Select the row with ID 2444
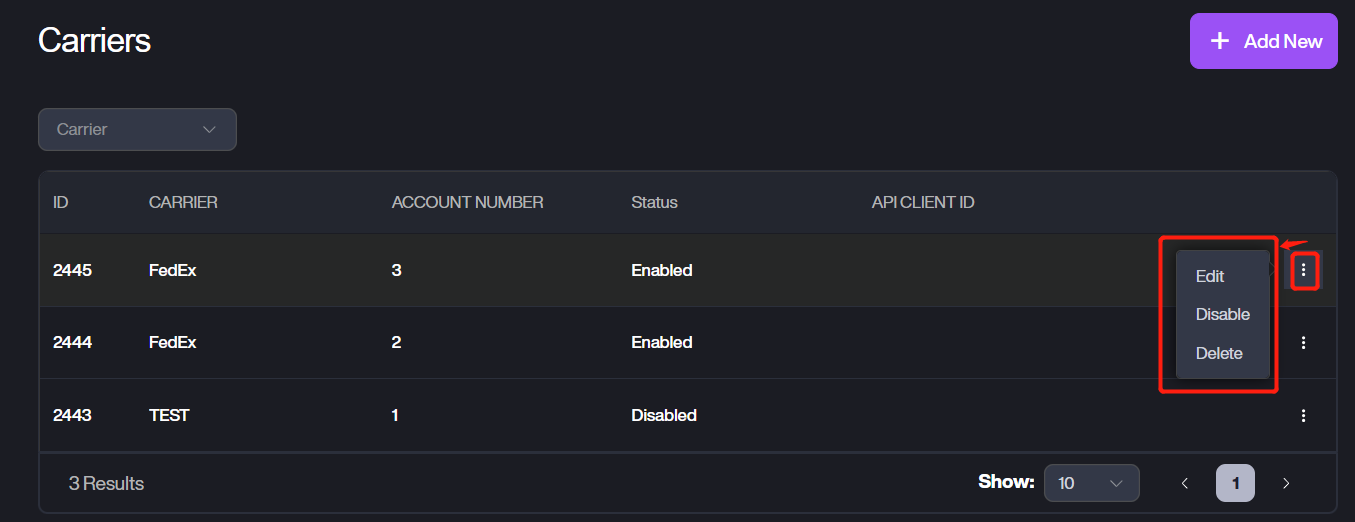This screenshot has height=522, width=1355. point(72,342)
